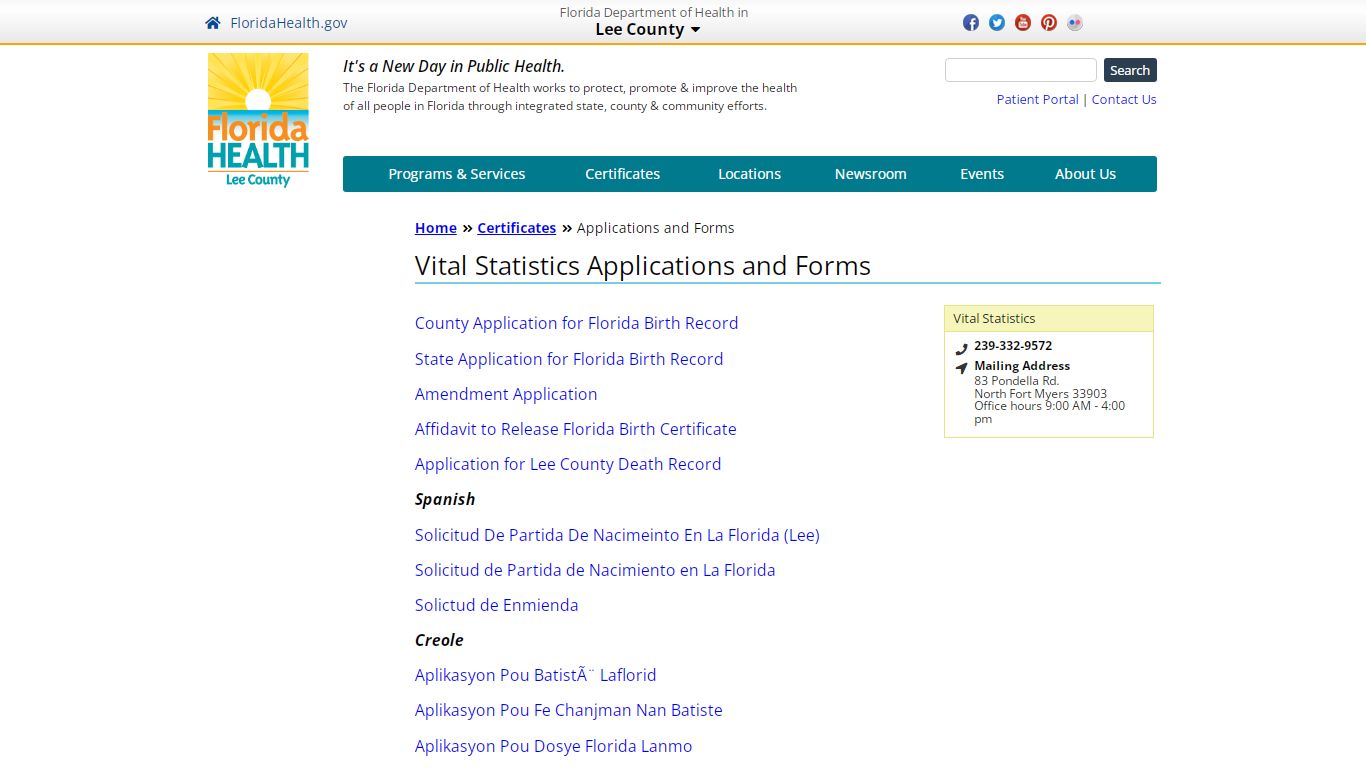This screenshot has width=1366, height=768.
Task: Click the 83 Pondella Rd. address text
Action: tap(1016, 381)
